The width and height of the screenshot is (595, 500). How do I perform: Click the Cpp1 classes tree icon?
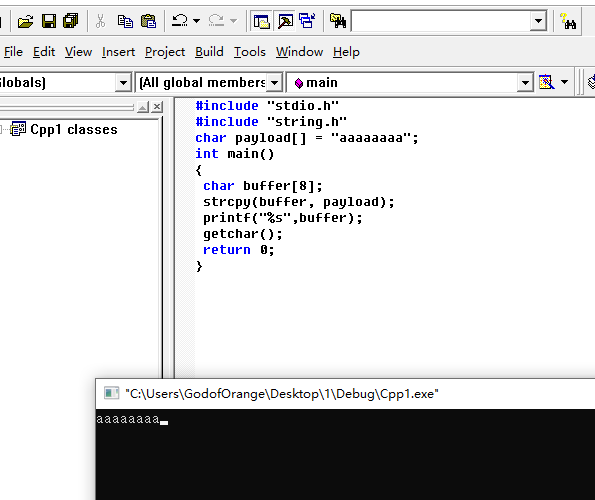(x=18, y=129)
